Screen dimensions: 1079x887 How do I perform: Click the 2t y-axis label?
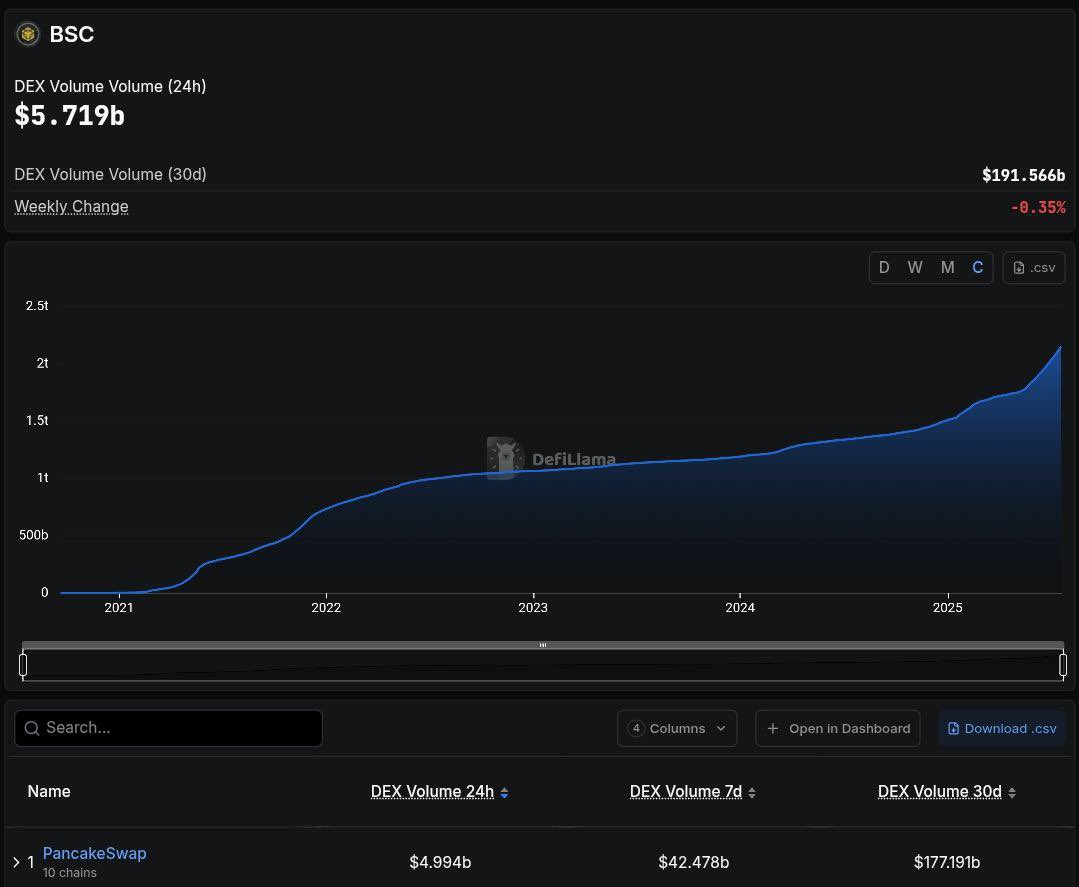42,363
